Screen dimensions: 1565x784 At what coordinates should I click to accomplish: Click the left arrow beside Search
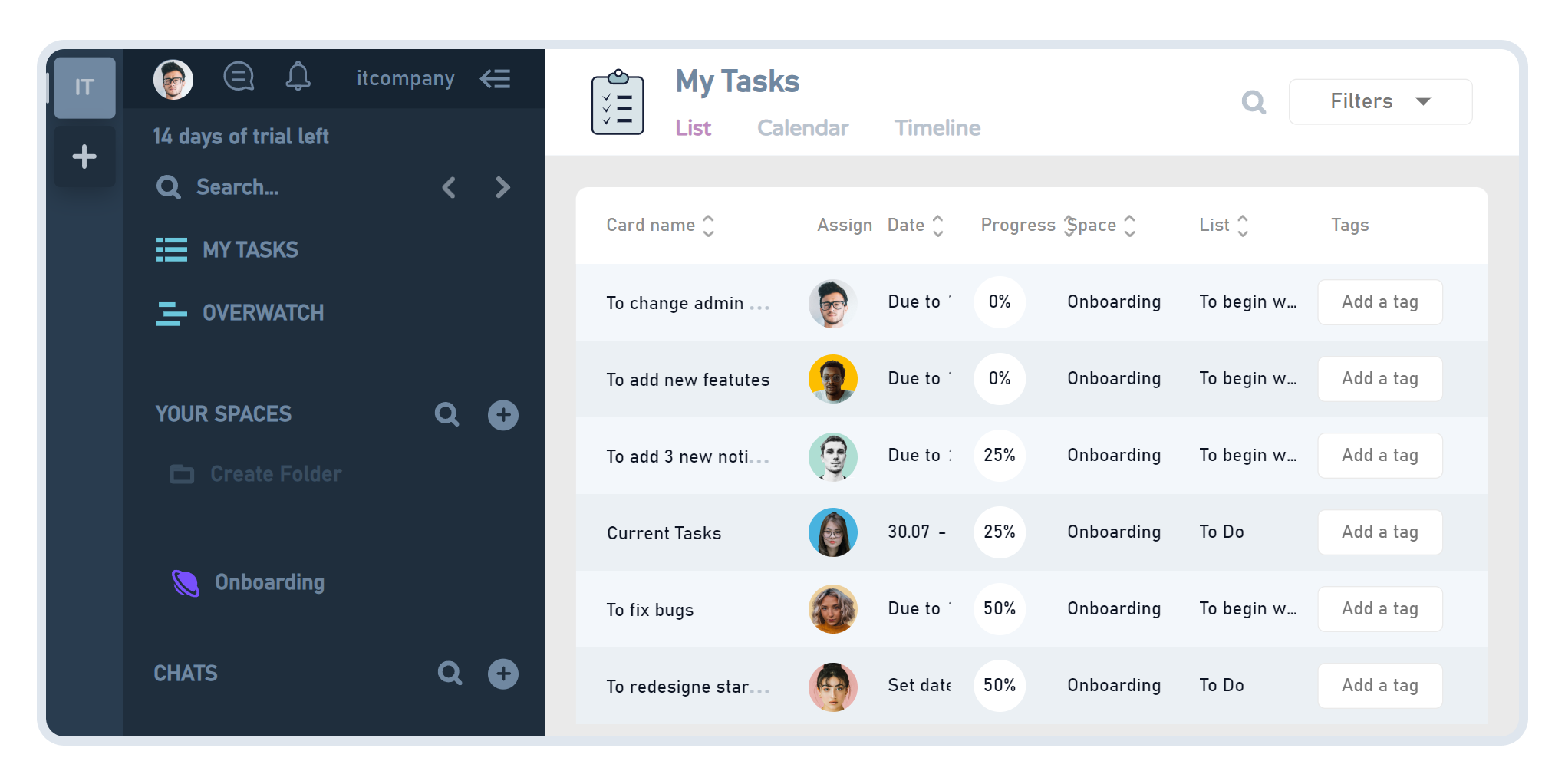(x=449, y=187)
